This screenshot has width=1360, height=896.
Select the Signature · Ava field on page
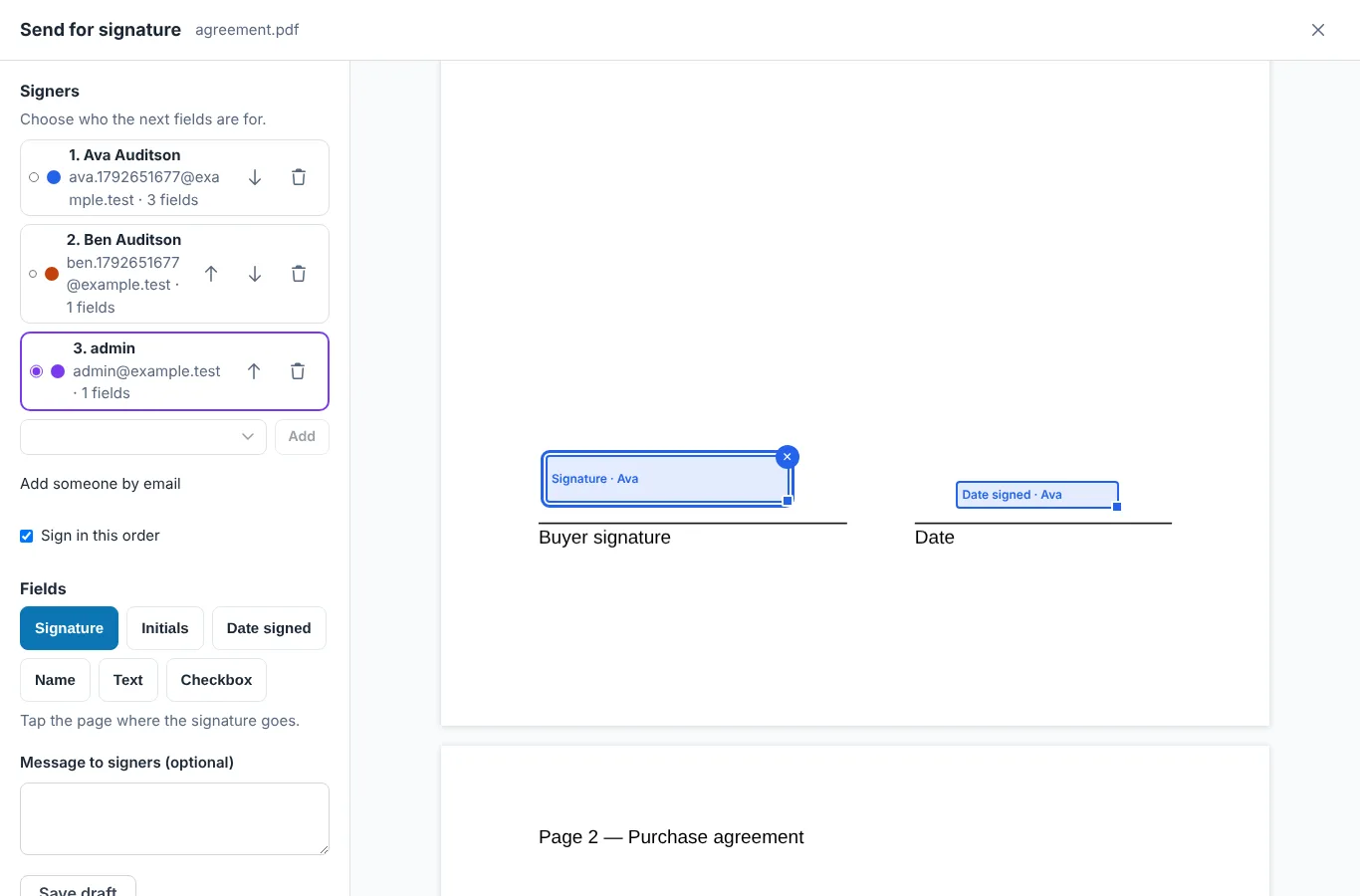point(666,479)
